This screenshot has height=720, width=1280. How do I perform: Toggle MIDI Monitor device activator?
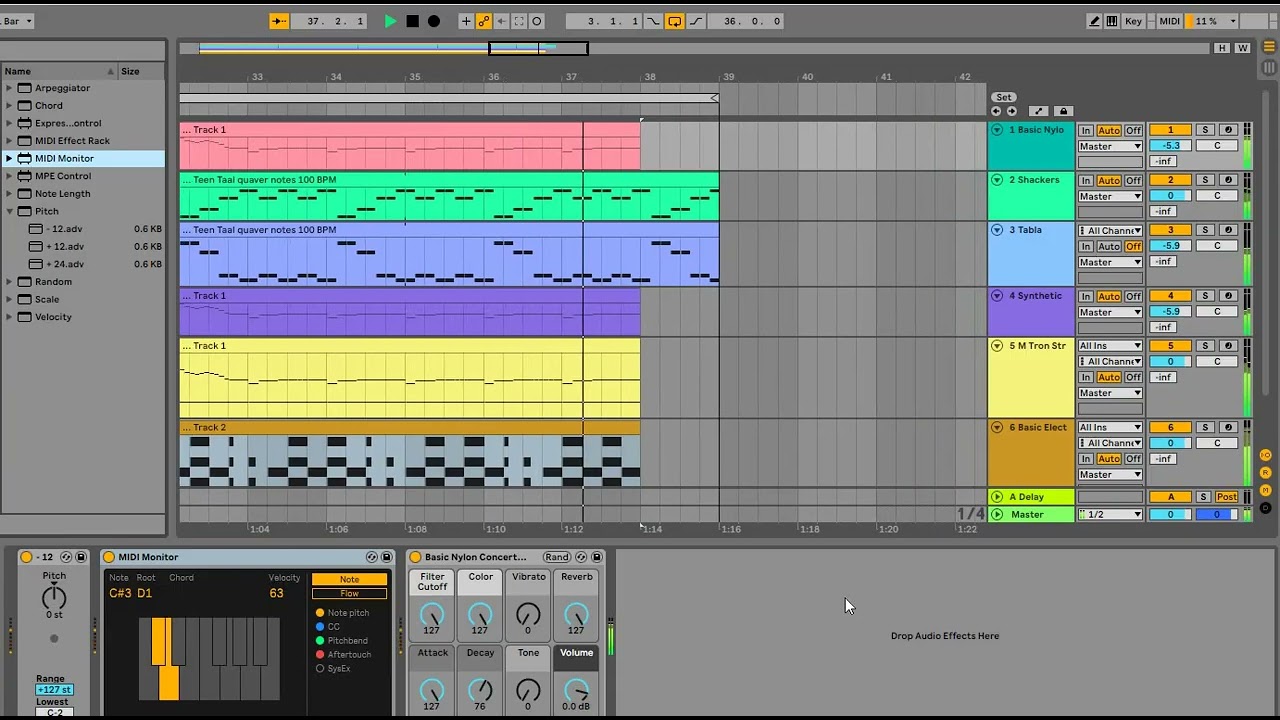click(x=109, y=557)
